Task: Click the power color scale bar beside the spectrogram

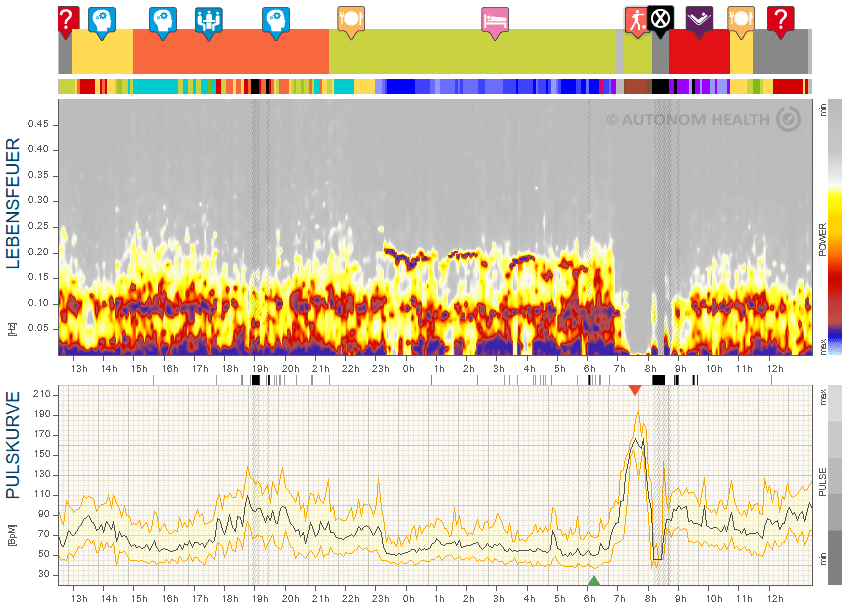Action: [835, 227]
